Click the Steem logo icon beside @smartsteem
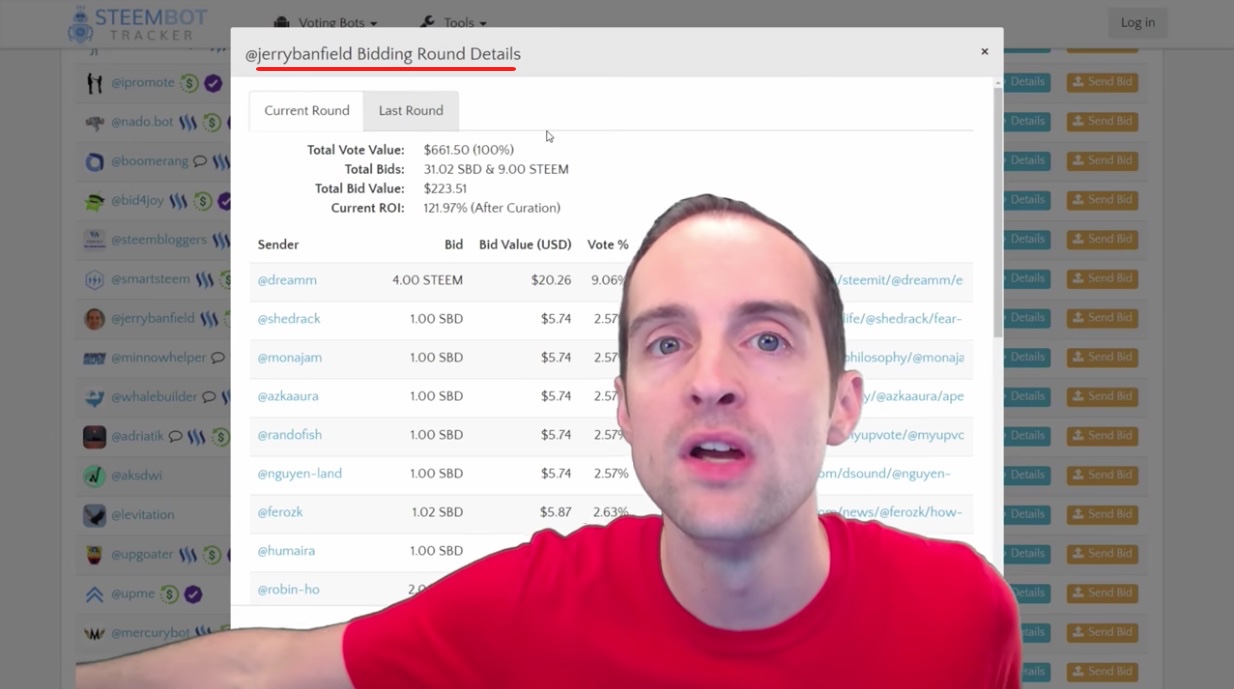1234x689 pixels. 204,280
